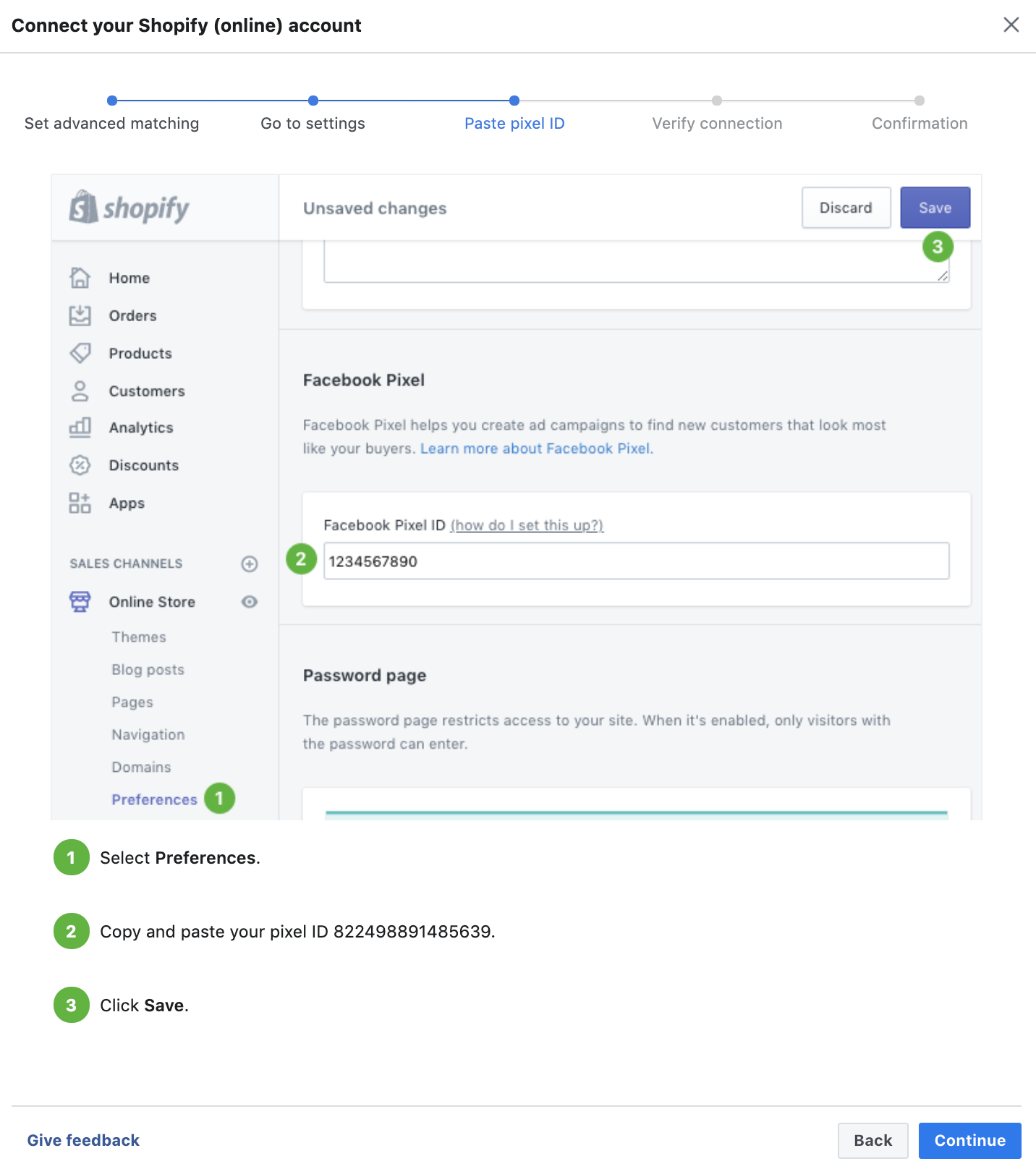Open Online Store sales channel
Image resolution: width=1036 pixels, height=1169 pixels.
point(152,602)
